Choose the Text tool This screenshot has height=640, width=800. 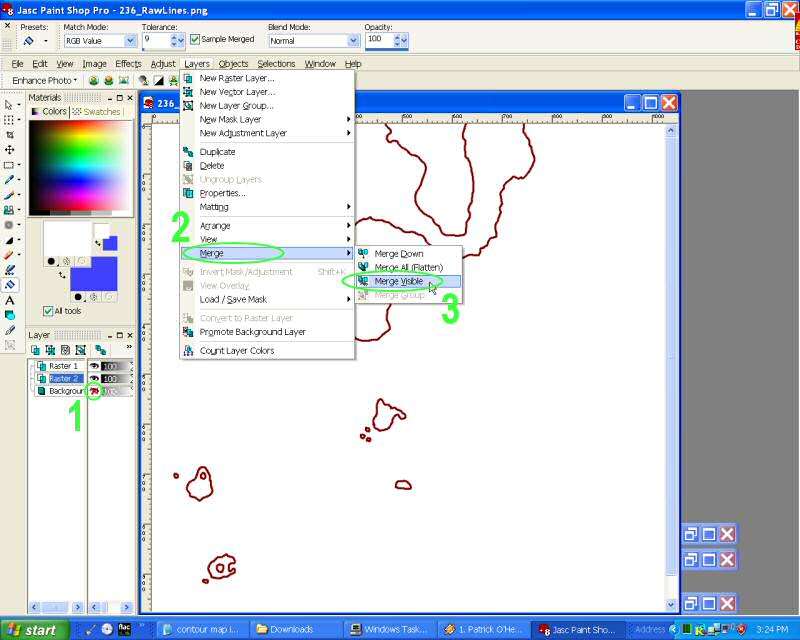[10, 300]
